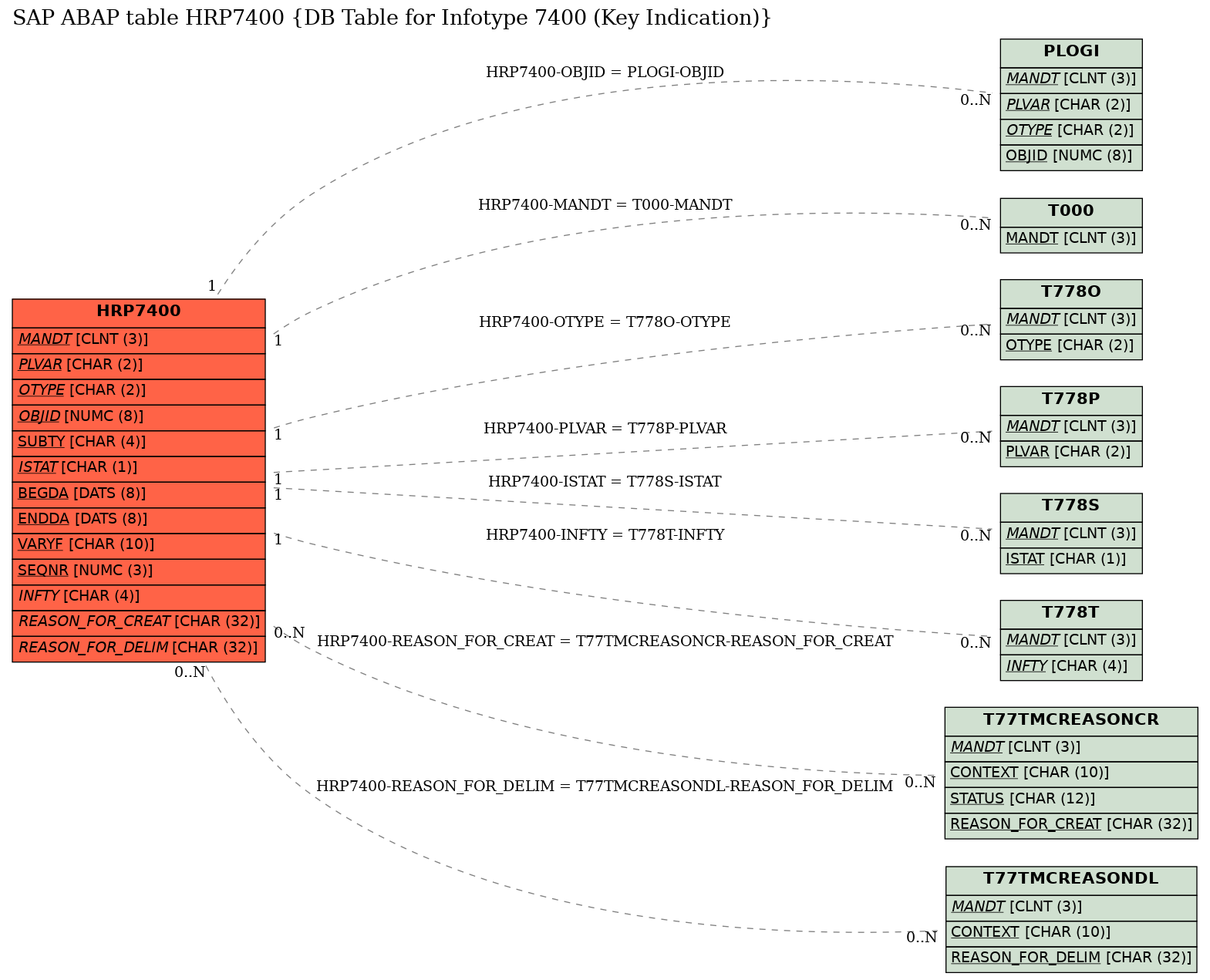
Task: Open the T000 table header
Action: 1071,212
